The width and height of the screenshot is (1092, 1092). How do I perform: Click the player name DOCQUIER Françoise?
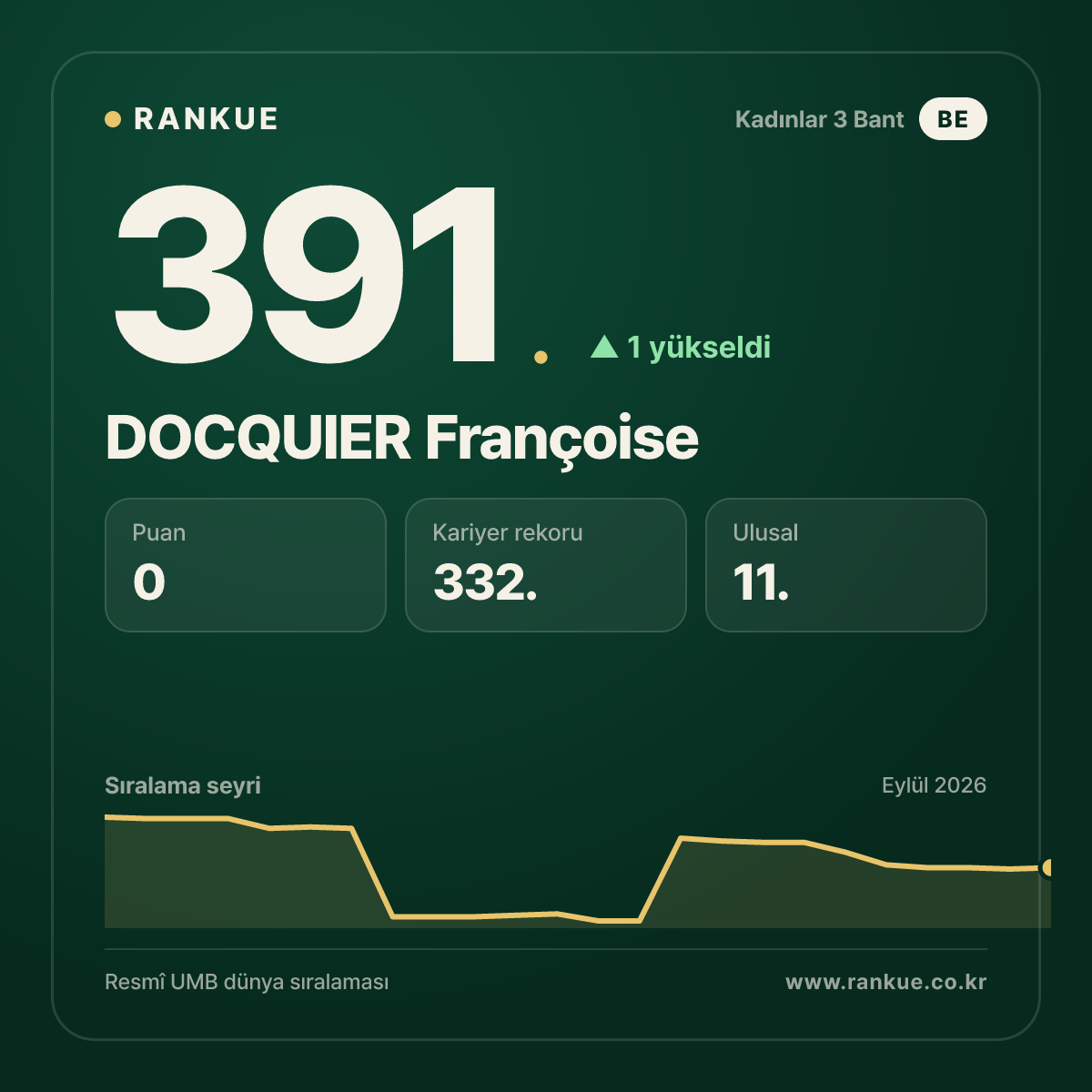[402, 439]
